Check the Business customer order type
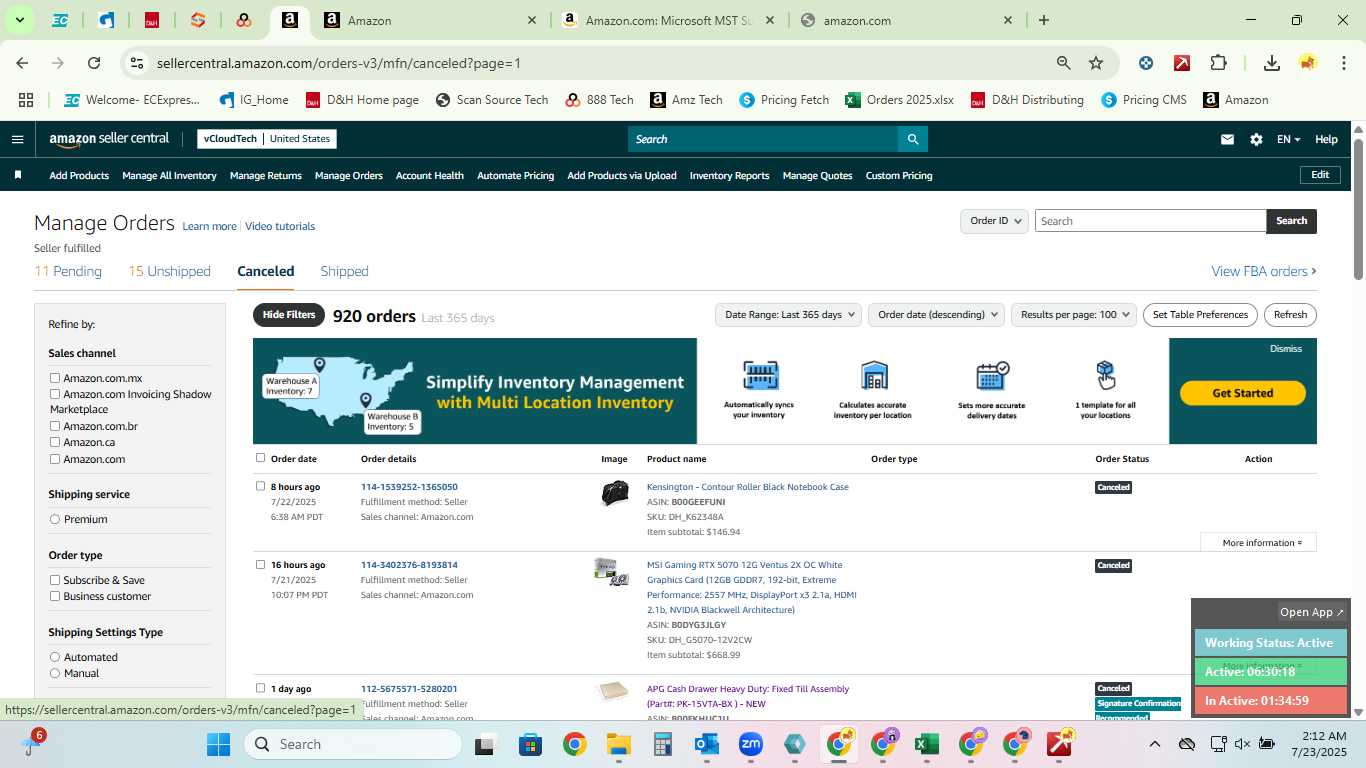The height and width of the screenshot is (768, 1366). (55, 596)
